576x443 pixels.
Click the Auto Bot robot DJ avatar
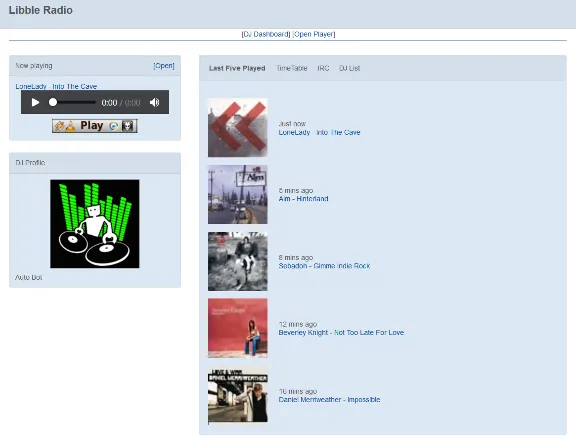point(95,224)
